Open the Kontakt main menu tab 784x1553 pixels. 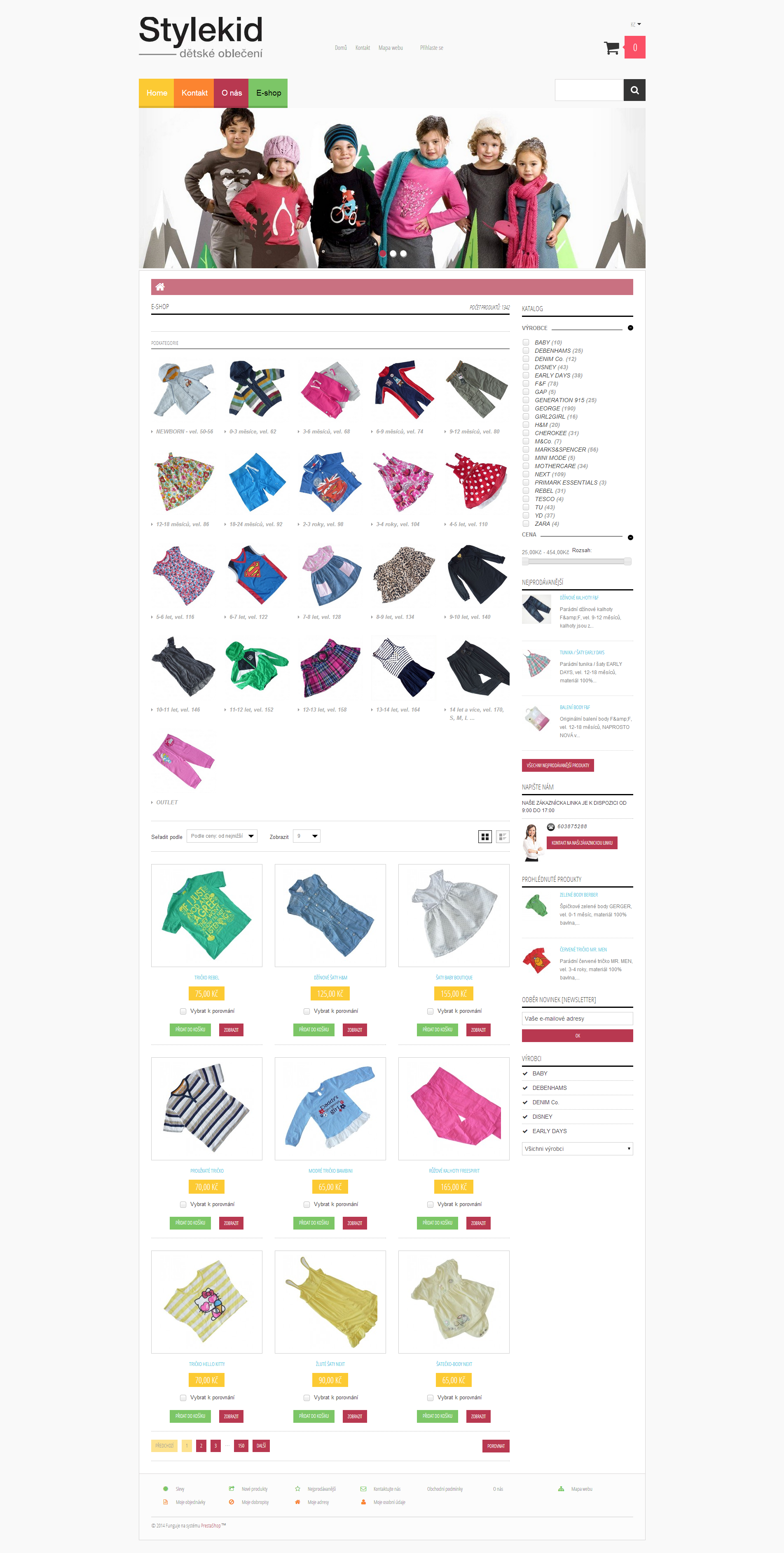click(x=194, y=93)
